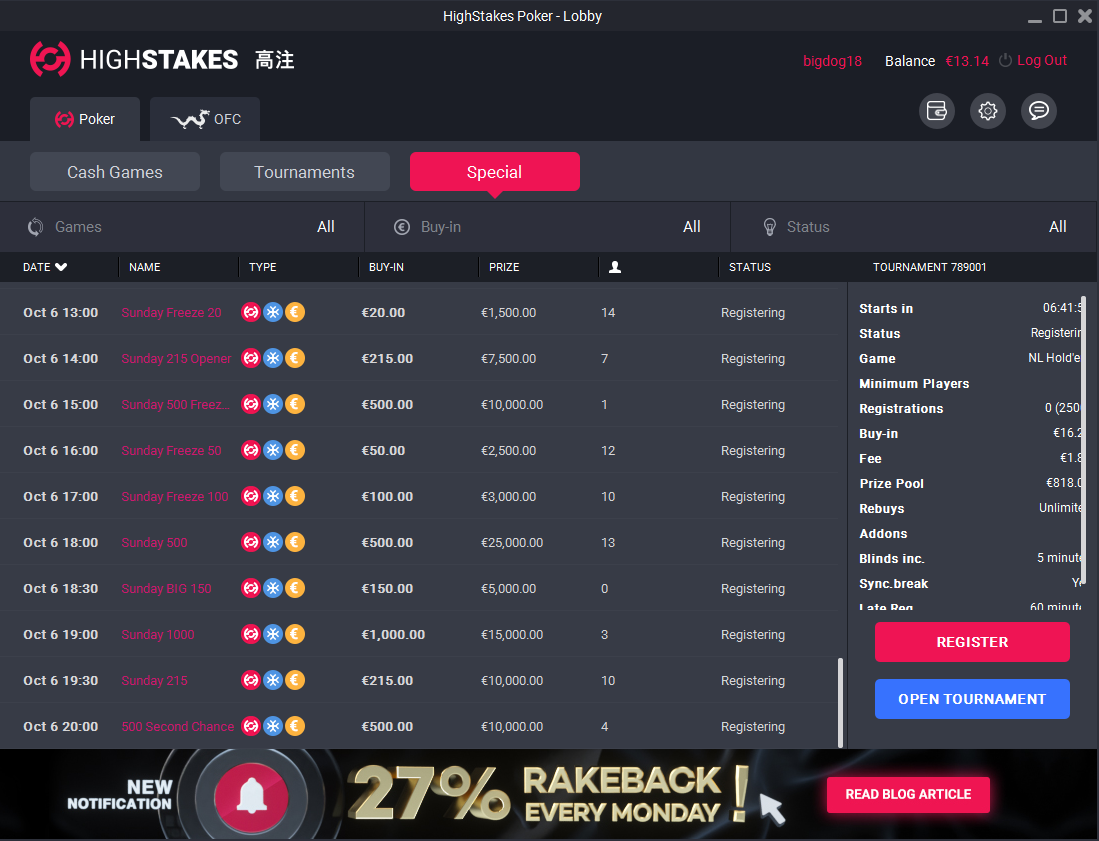Image resolution: width=1099 pixels, height=841 pixels.
Task: Click the Games filter refresh icon
Action: point(36,227)
